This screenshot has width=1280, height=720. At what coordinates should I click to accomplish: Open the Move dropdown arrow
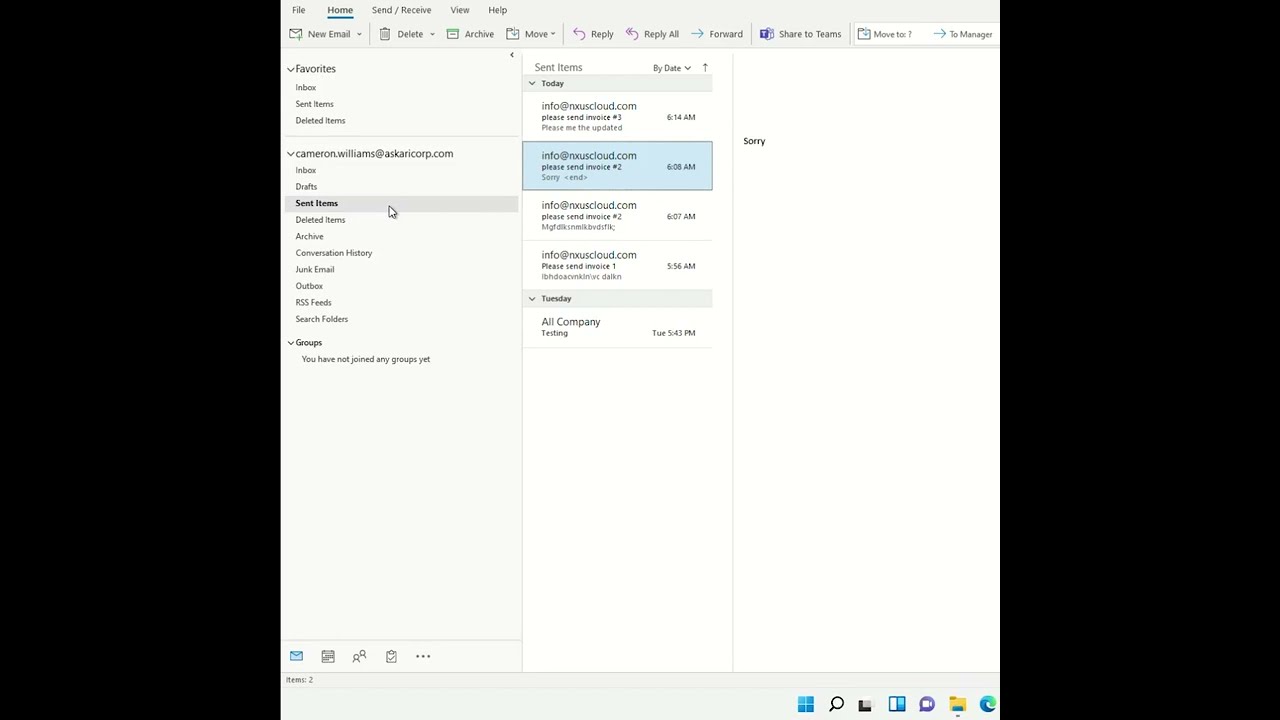coord(553,34)
